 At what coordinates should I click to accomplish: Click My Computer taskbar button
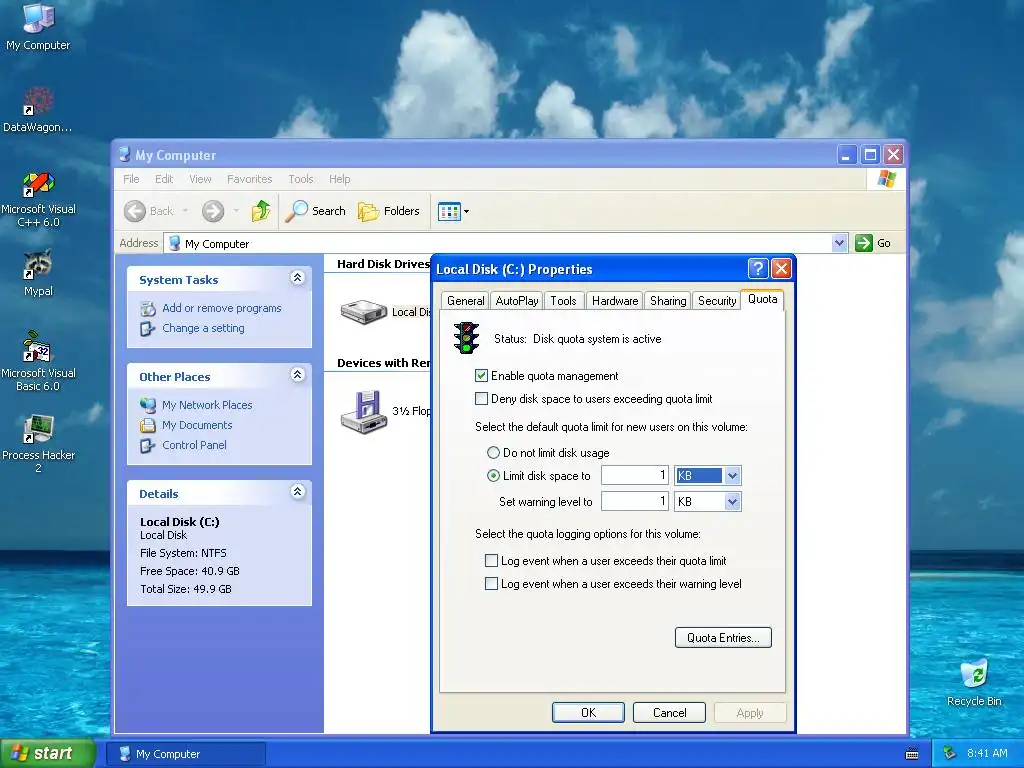(x=185, y=754)
